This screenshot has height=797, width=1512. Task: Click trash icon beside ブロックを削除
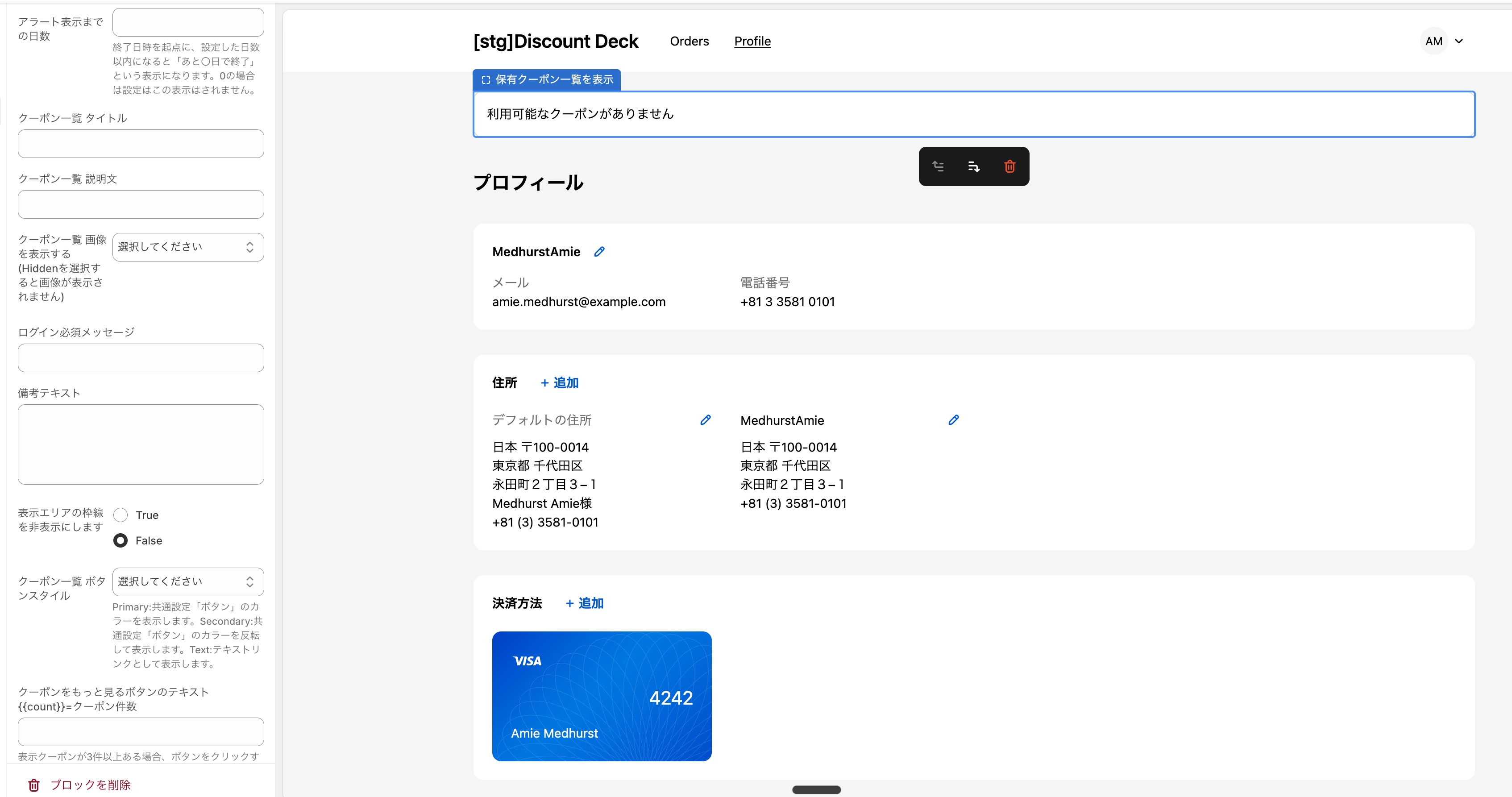click(x=34, y=785)
